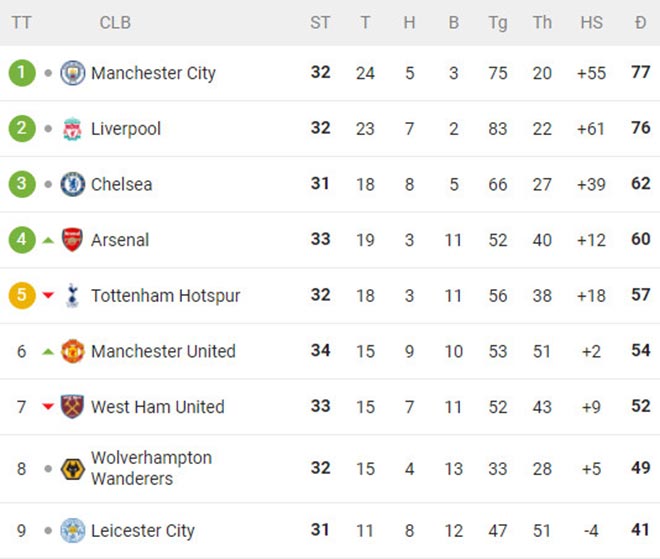Click the green rank 1 badge
Image resolution: width=660 pixels, height=559 pixels.
click(x=22, y=73)
